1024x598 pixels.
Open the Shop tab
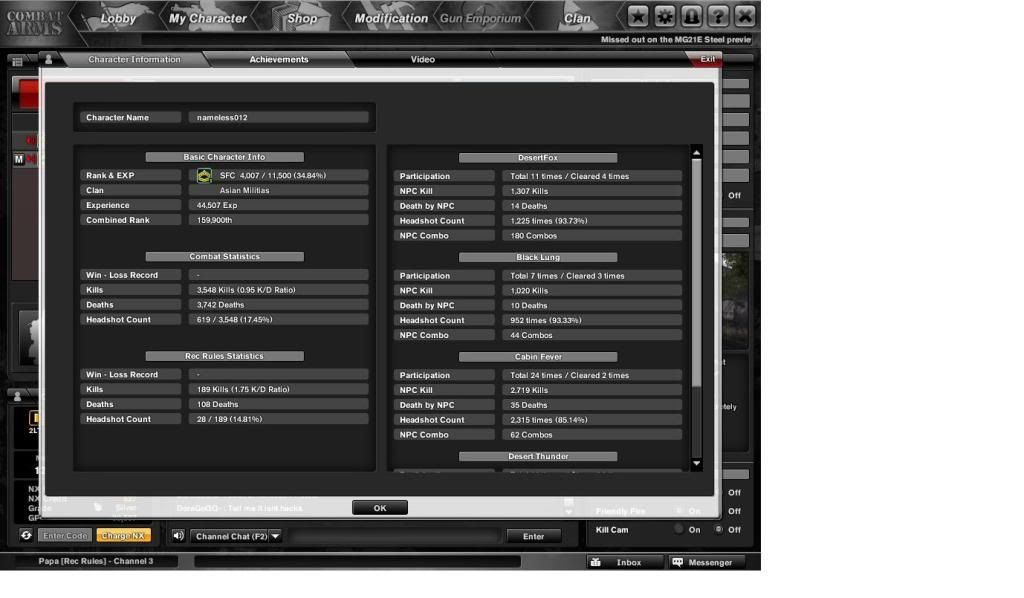[302, 18]
